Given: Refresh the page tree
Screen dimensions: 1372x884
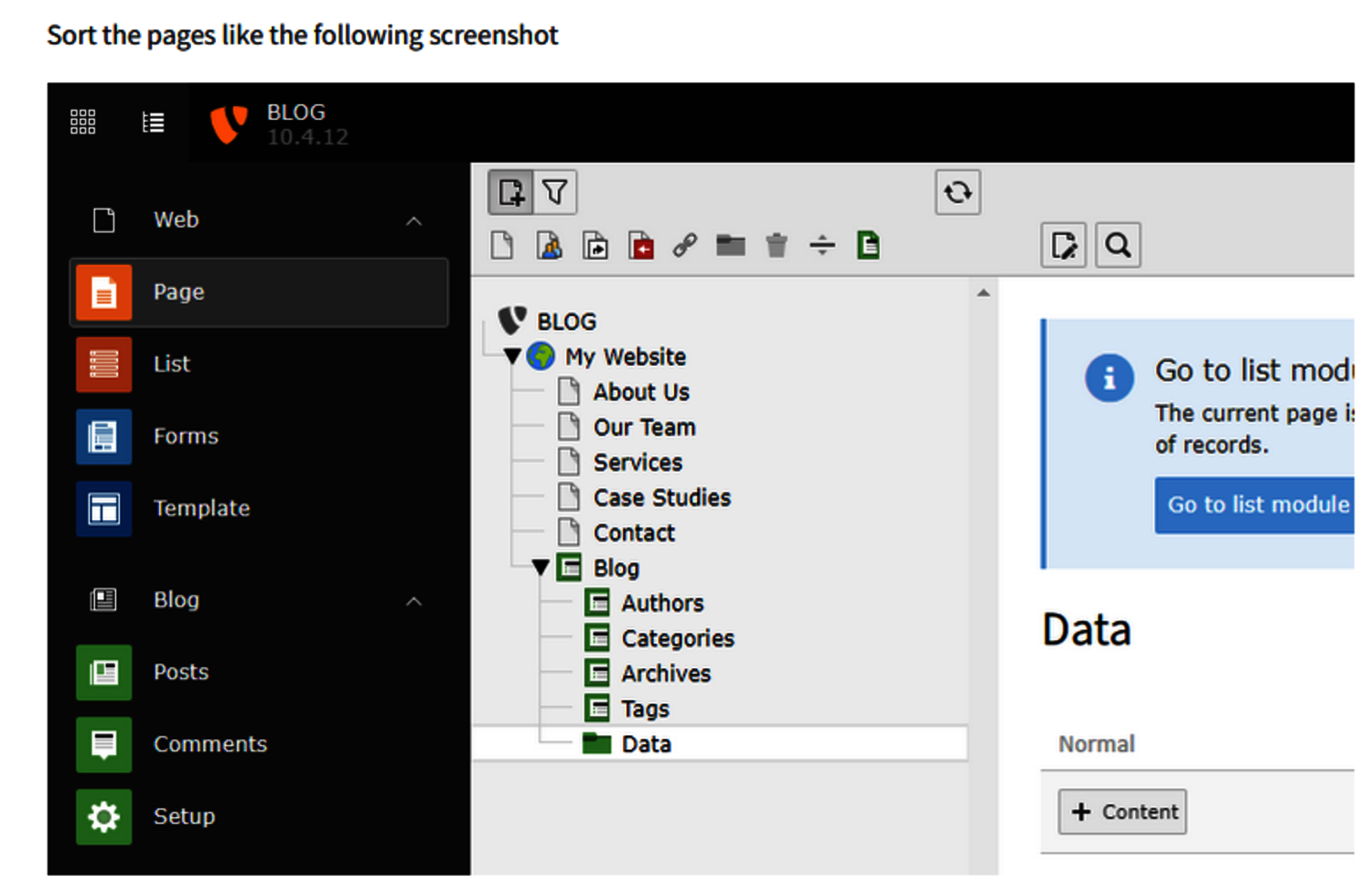Looking at the screenshot, I should tap(958, 193).
